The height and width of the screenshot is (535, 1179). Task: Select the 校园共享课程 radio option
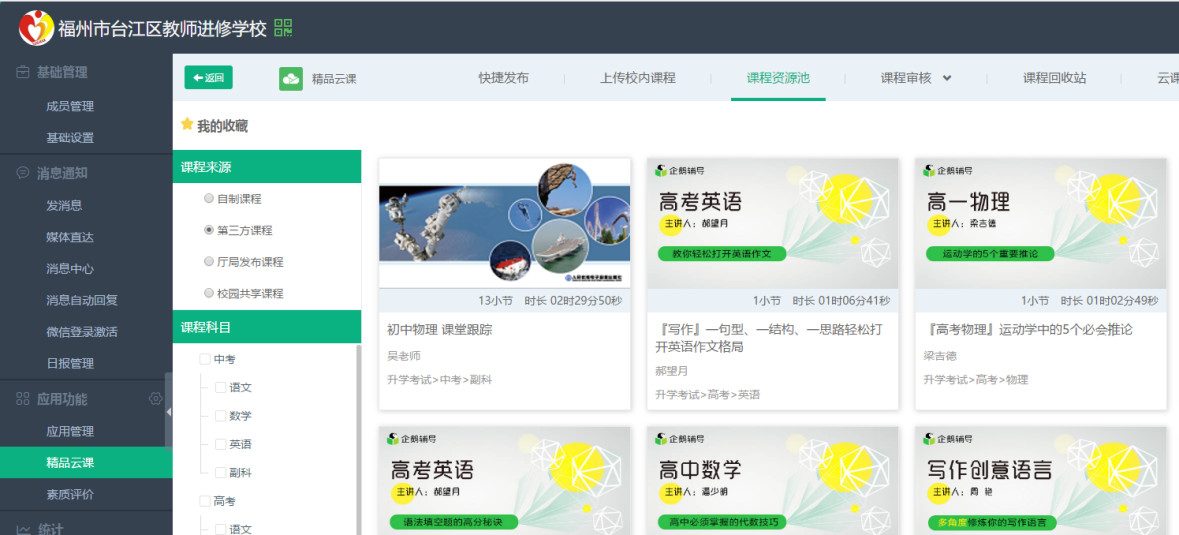click(209, 293)
